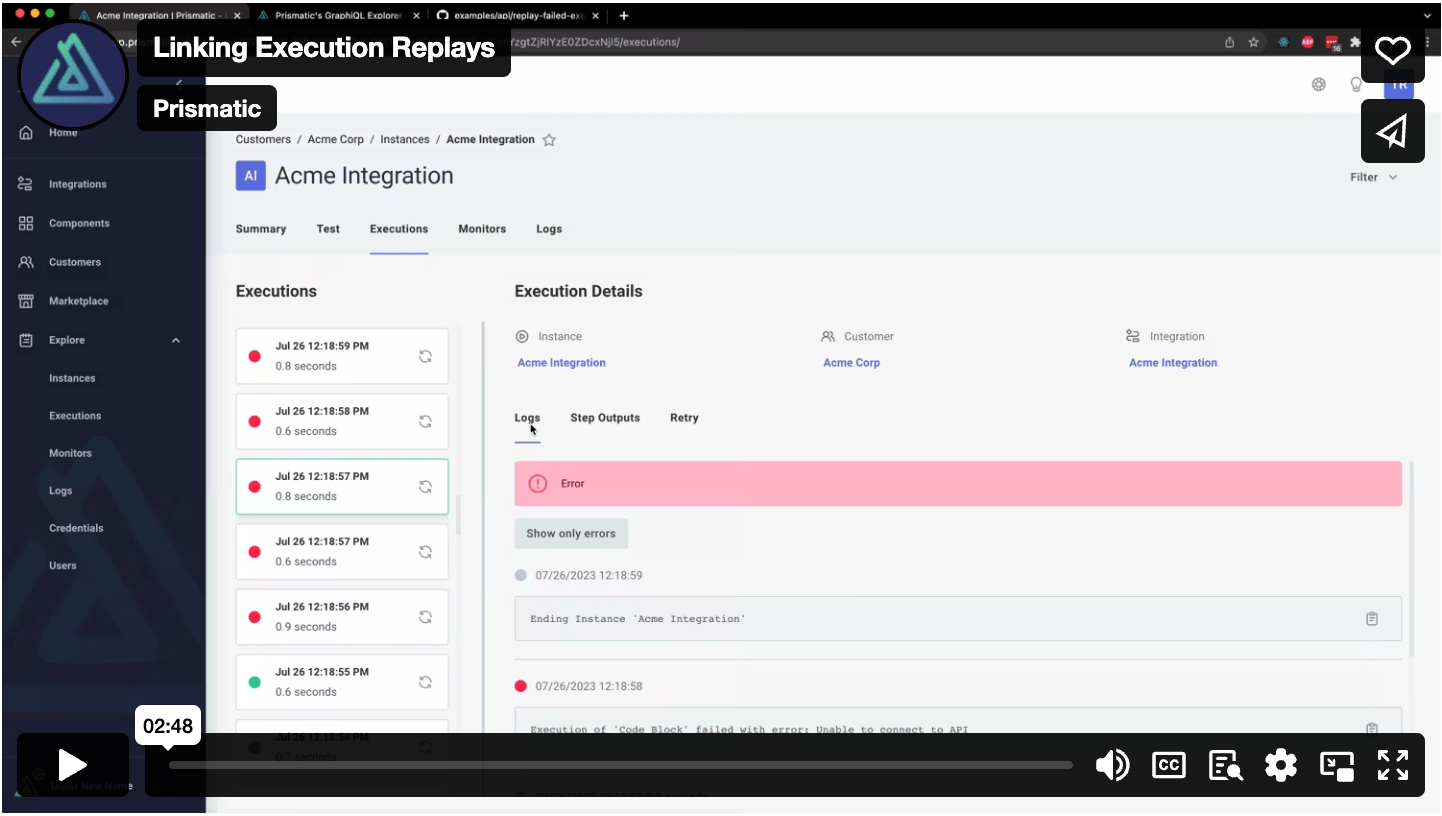
Task: Switch to the Test tab
Action: pos(328,229)
